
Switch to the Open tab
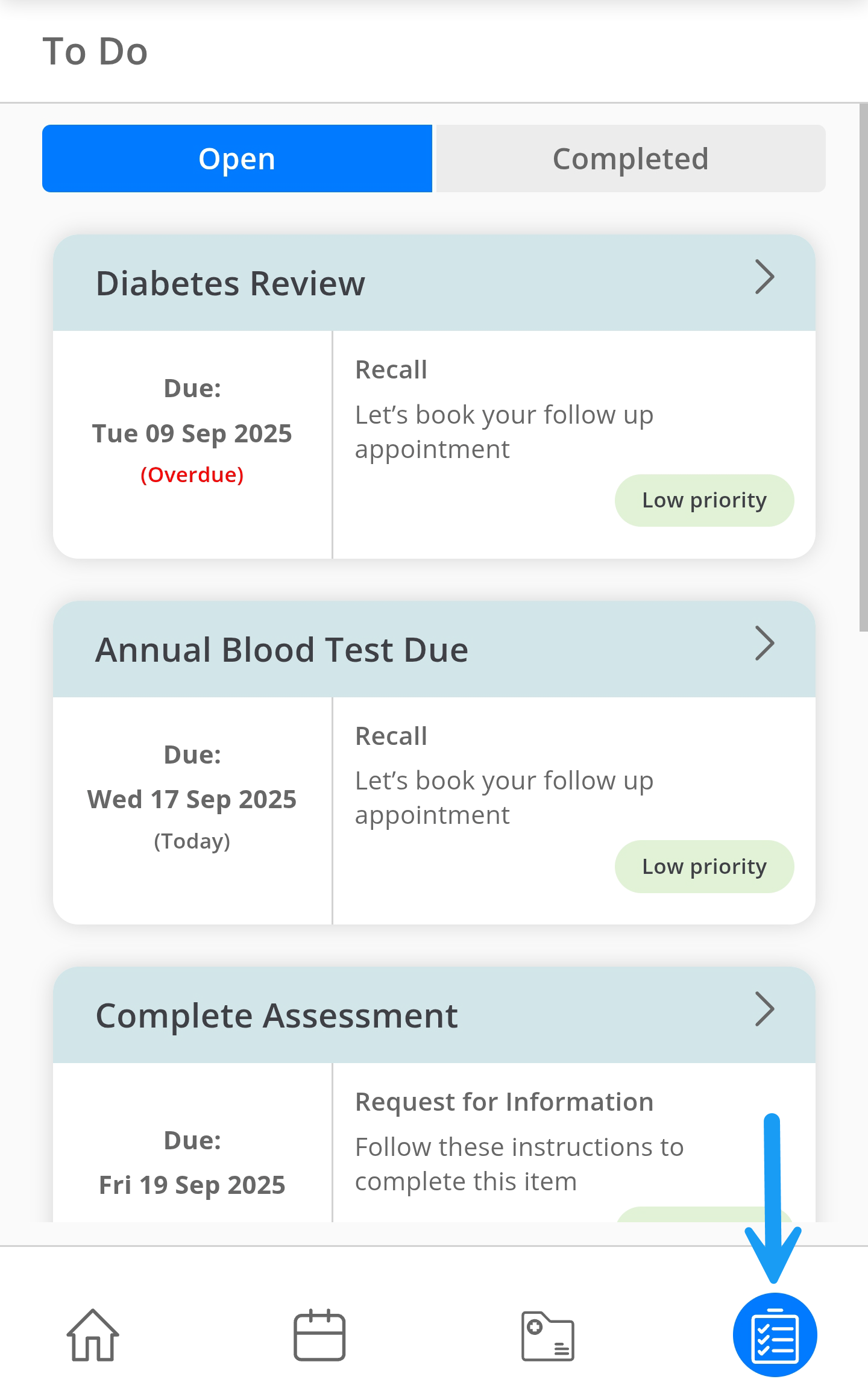237,159
